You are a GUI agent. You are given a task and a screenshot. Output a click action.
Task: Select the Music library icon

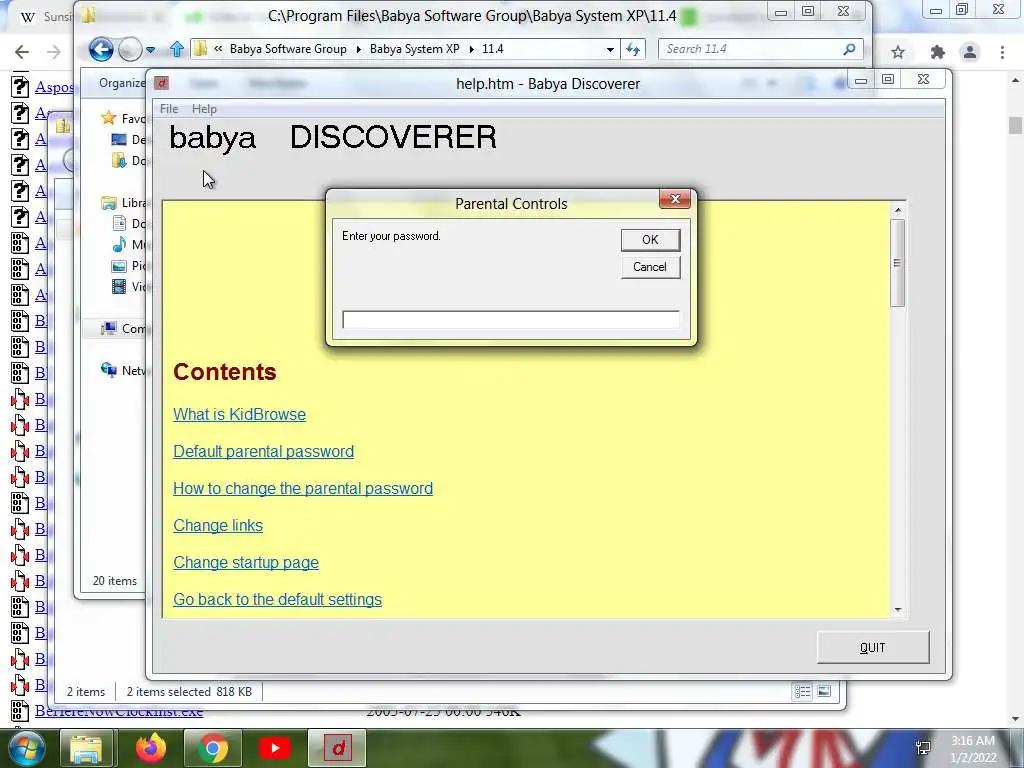pyautogui.click(x=119, y=244)
